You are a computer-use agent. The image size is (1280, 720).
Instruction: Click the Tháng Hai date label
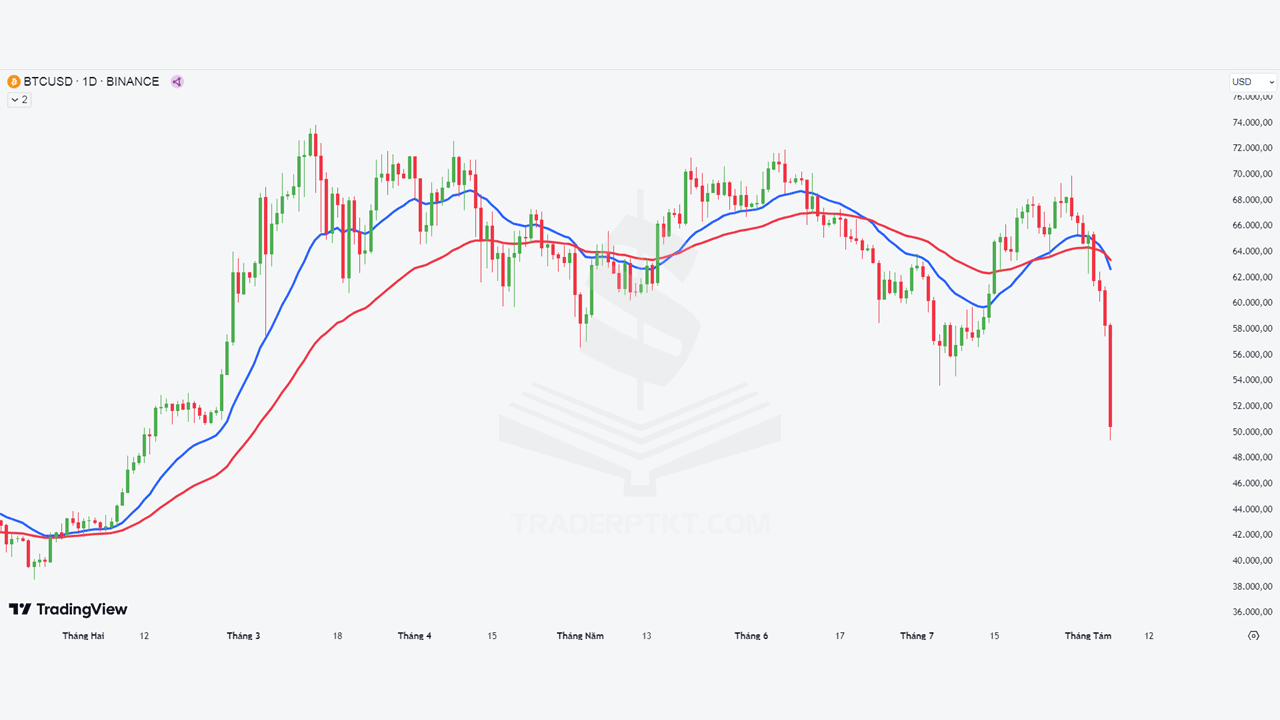point(83,636)
